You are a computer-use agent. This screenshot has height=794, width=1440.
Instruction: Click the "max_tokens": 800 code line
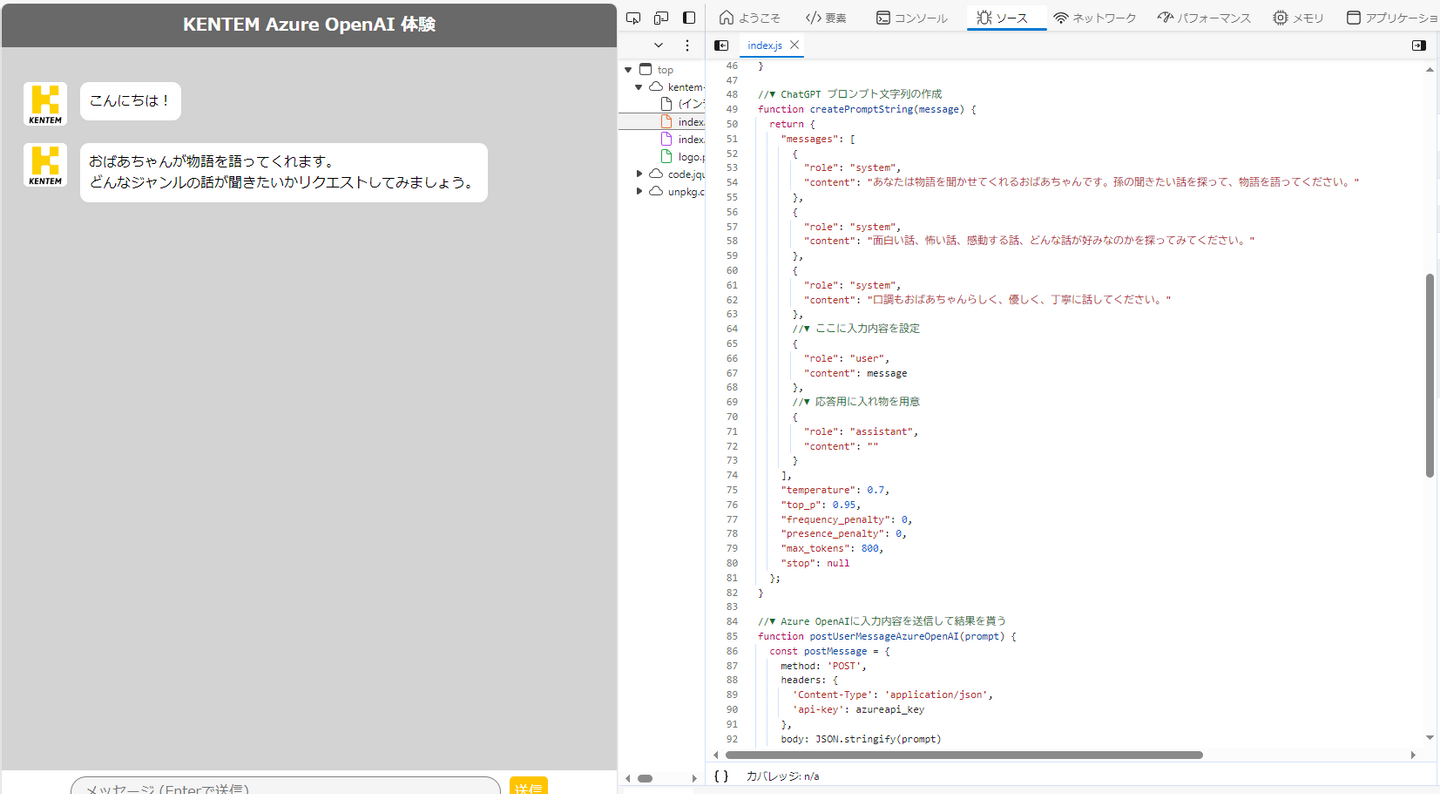(832, 548)
